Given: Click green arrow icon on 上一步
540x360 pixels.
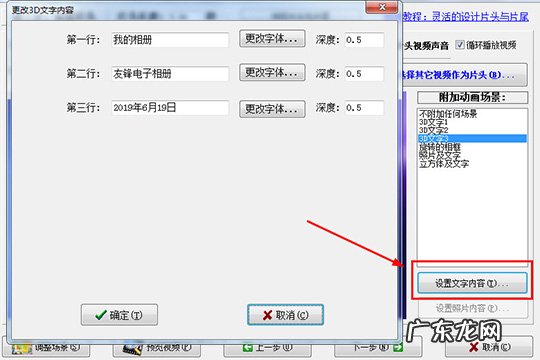Looking at the screenshot, I should pos(248,348).
